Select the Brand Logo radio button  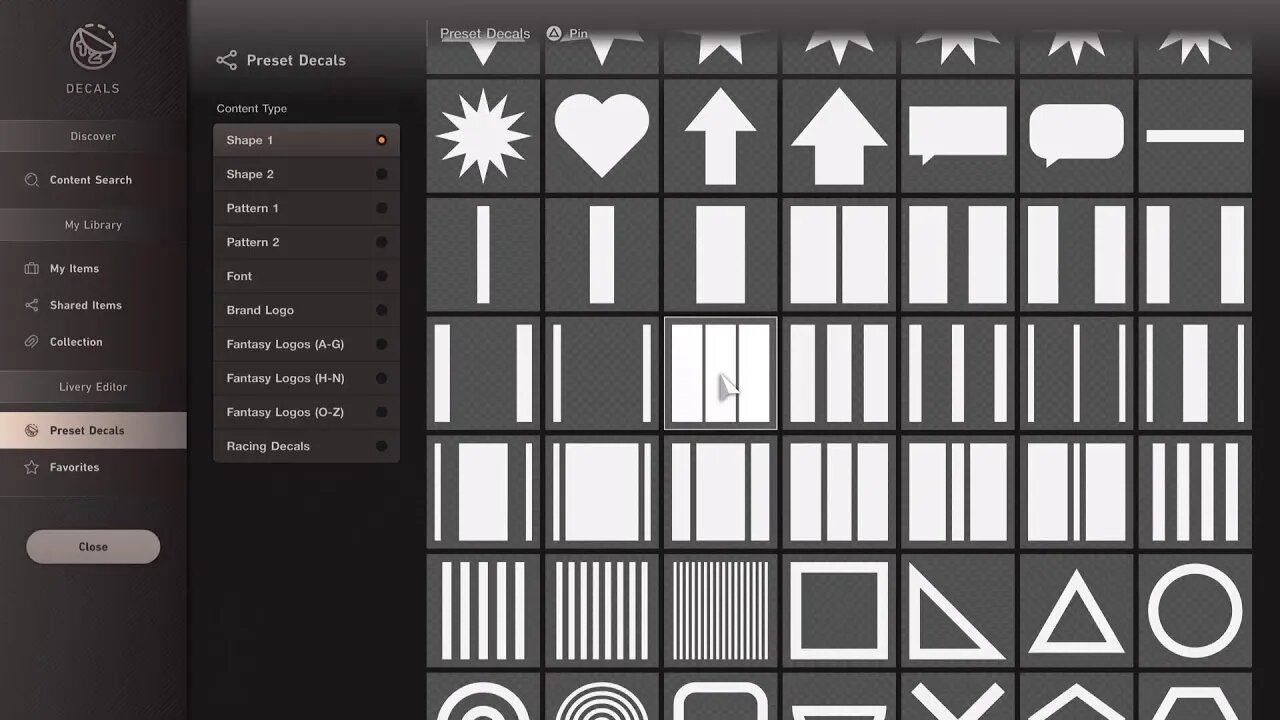pyautogui.click(x=381, y=310)
